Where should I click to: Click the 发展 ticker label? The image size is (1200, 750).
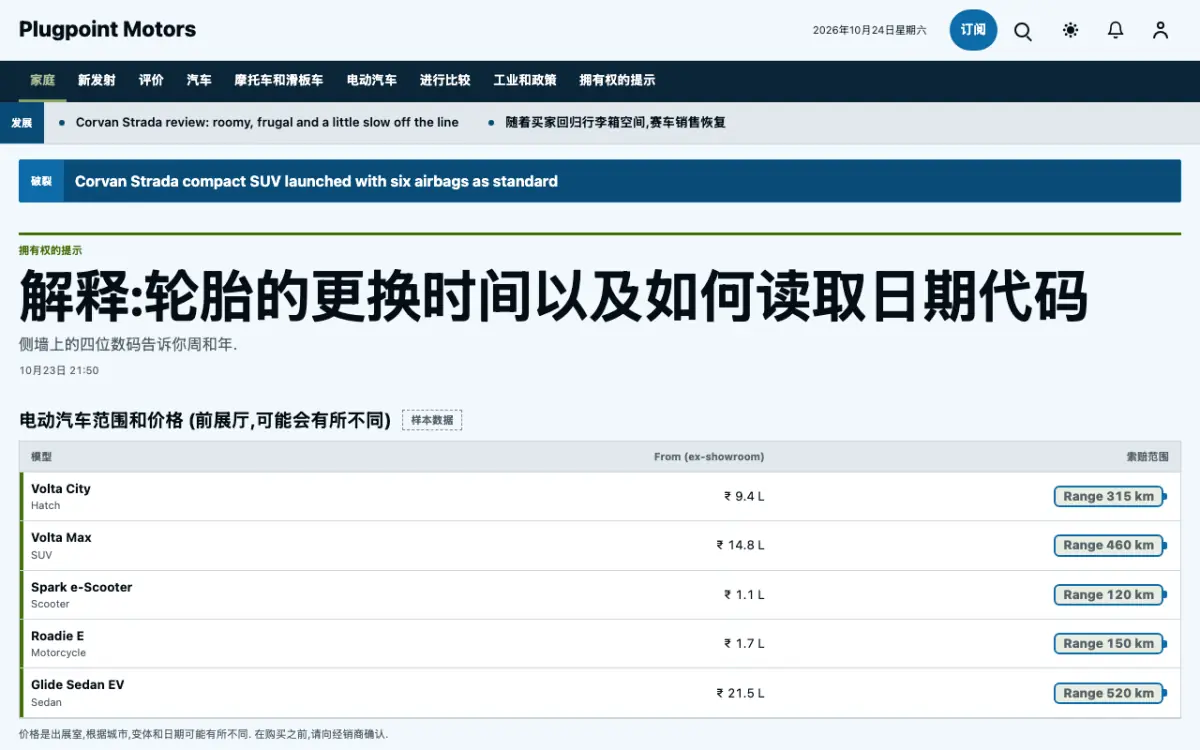[x=22, y=122]
